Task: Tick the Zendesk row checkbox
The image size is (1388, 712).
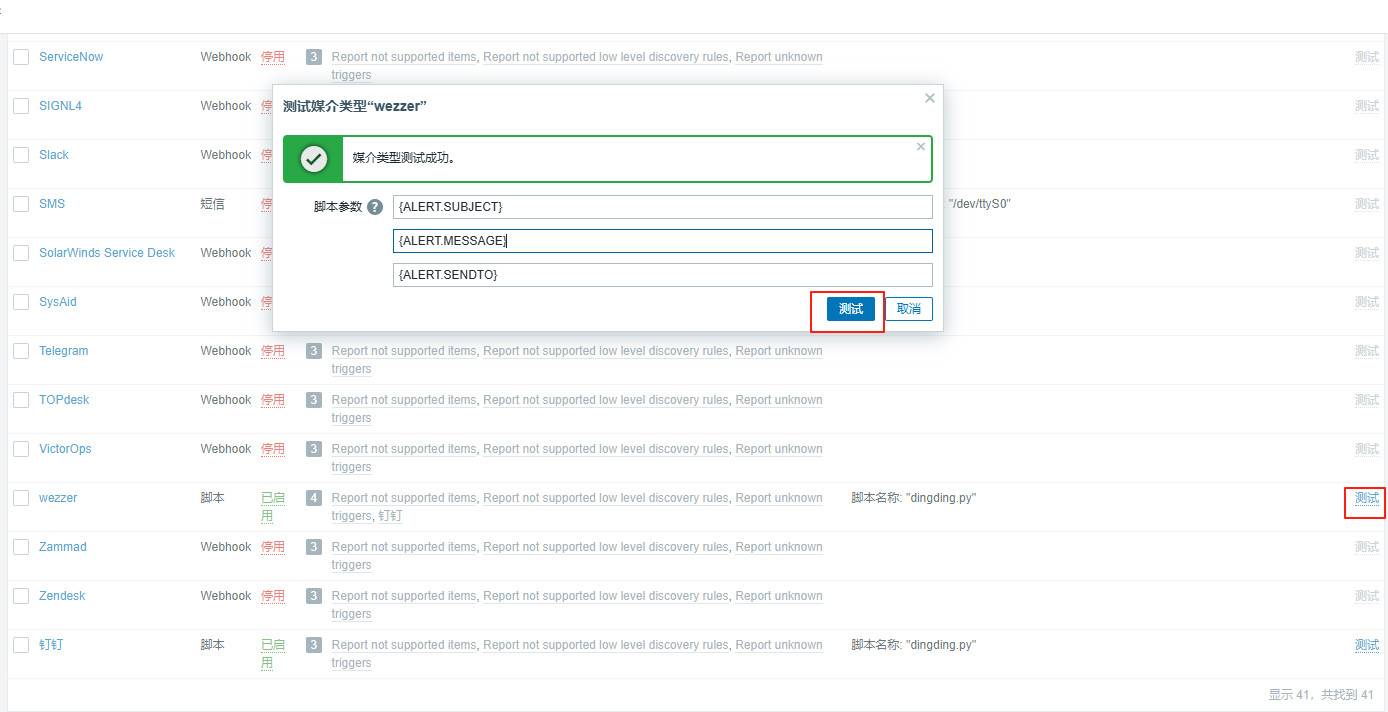Action: point(21,596)
